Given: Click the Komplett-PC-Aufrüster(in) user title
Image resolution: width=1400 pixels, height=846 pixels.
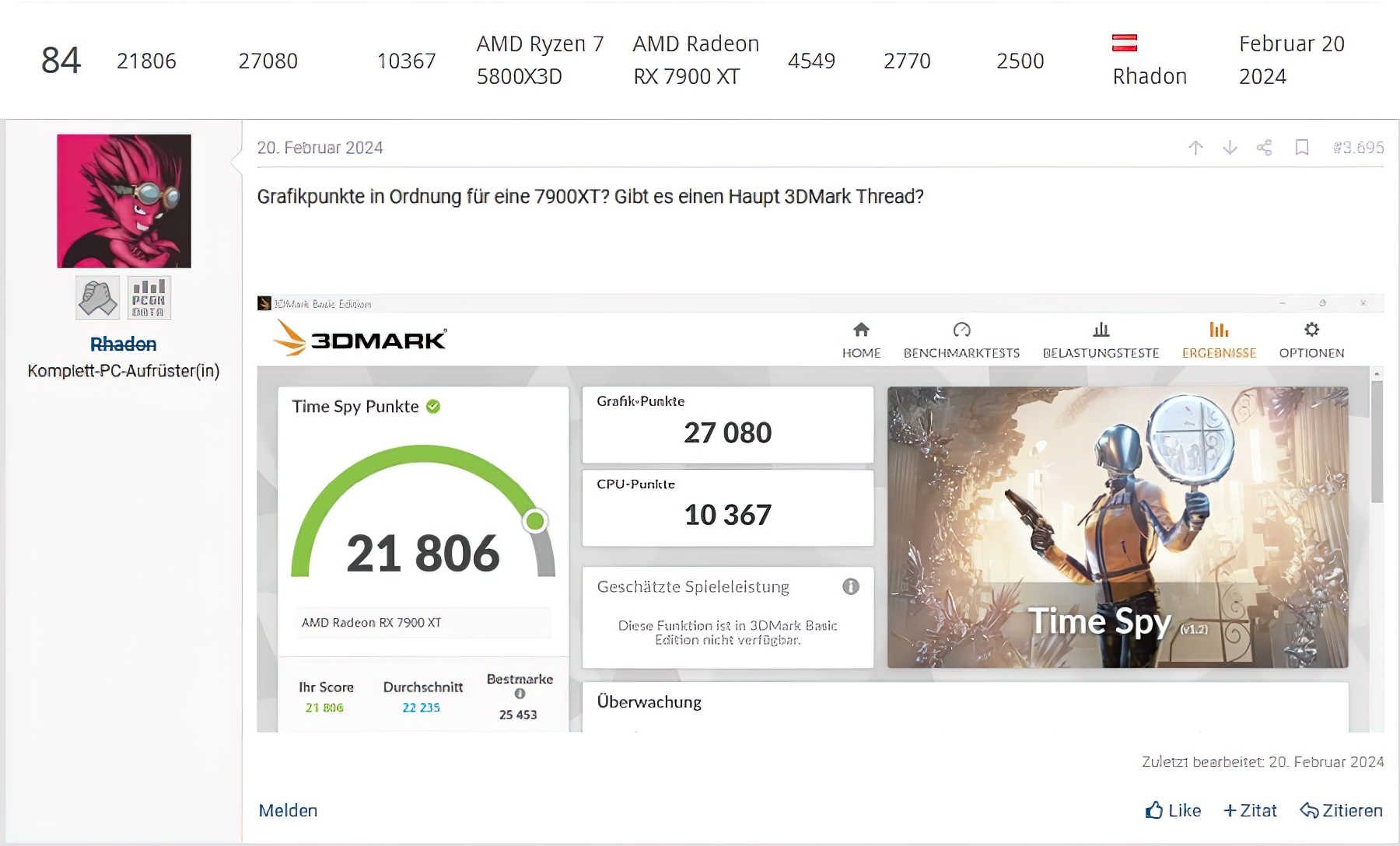Looking at the screenshot, I should point(124,371).
